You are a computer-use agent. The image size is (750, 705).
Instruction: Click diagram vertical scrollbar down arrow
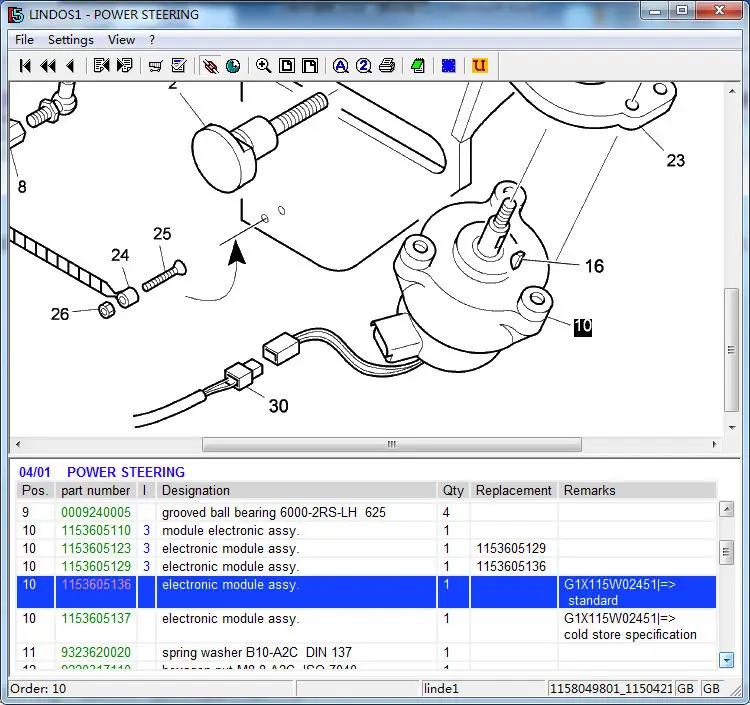[732, 428]
